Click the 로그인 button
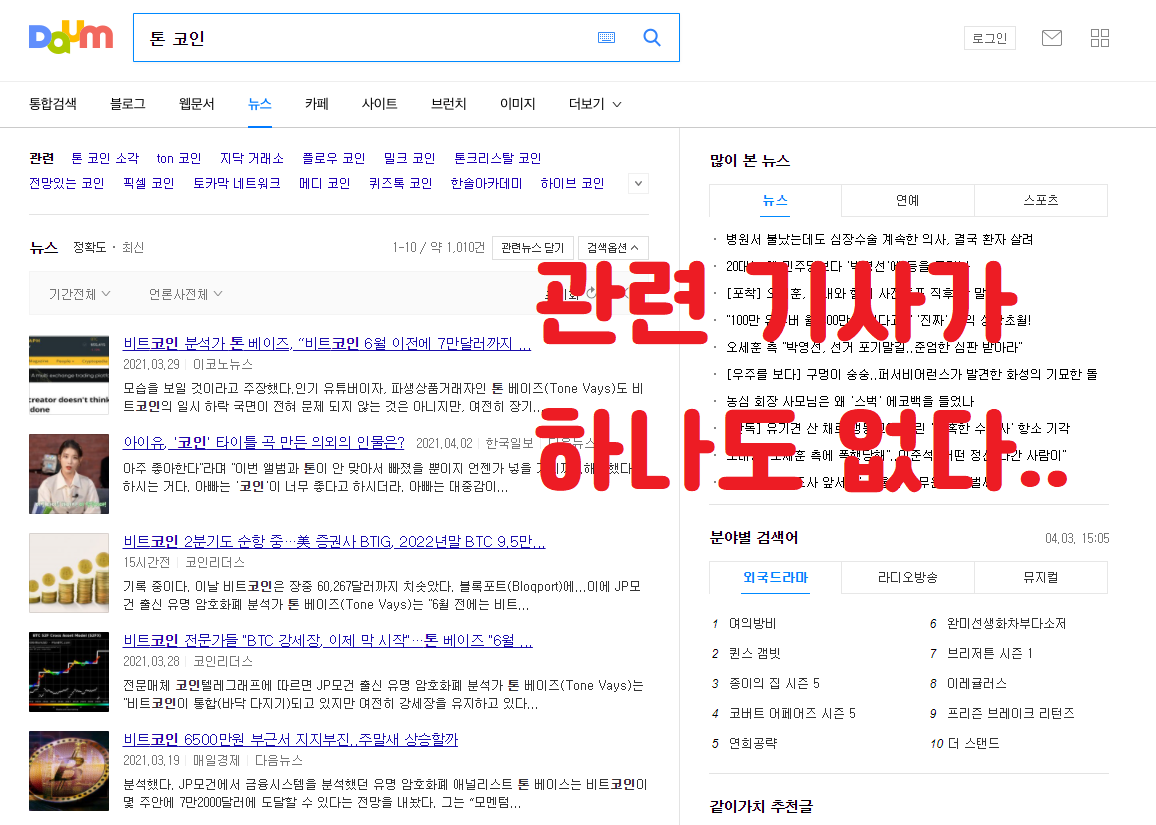1156x825 pixels. 989,38
